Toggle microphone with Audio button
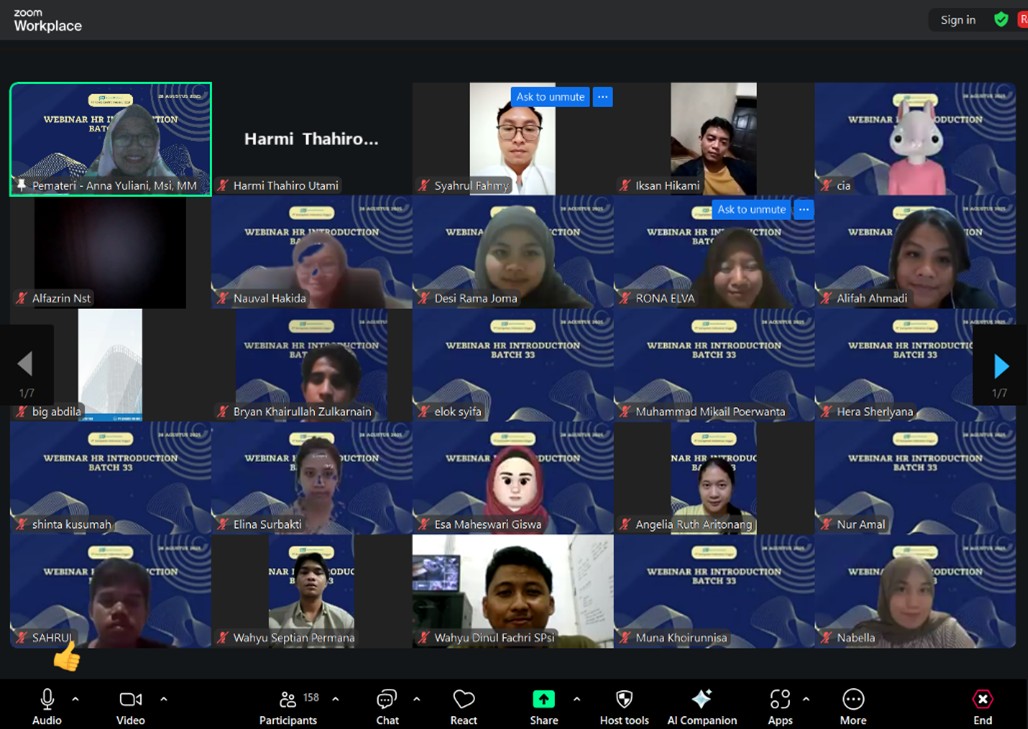The height and width of the screenshot is (729, 1028). click(47, 700)
